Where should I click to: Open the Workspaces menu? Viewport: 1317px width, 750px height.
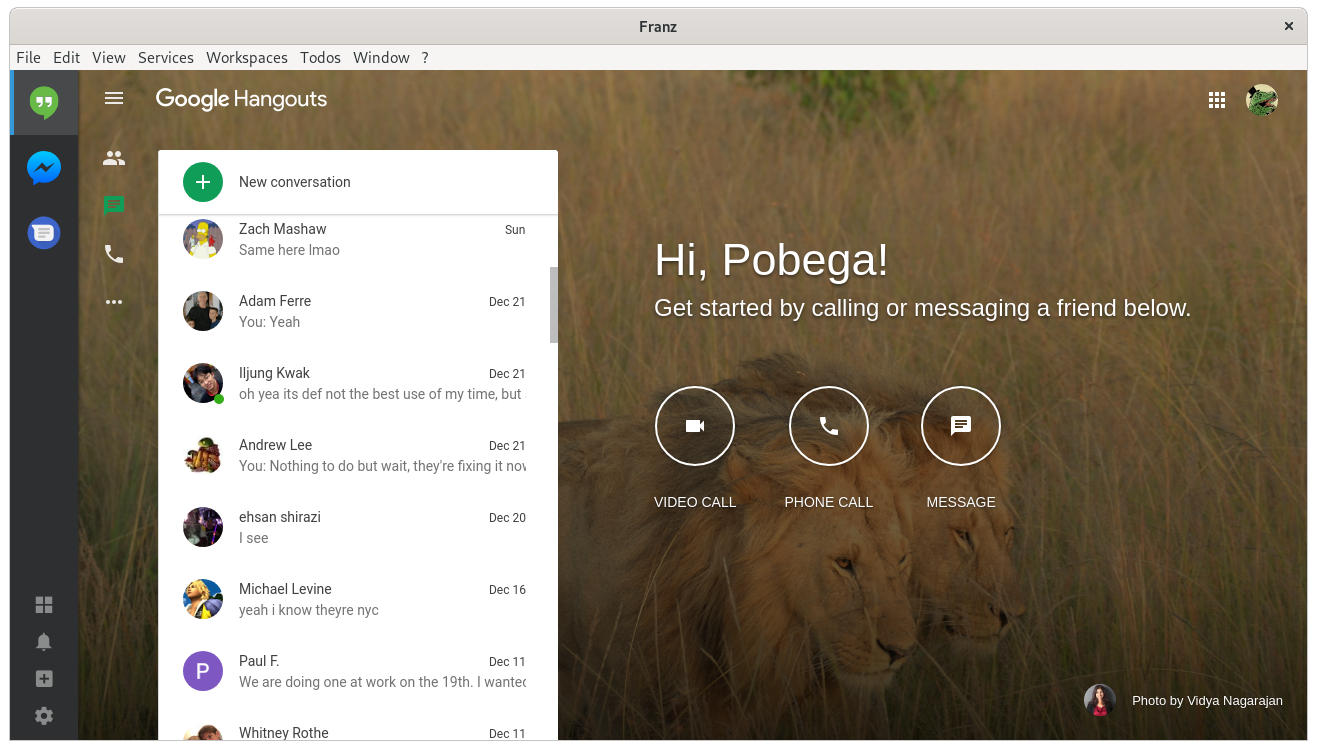click(246, 57)
